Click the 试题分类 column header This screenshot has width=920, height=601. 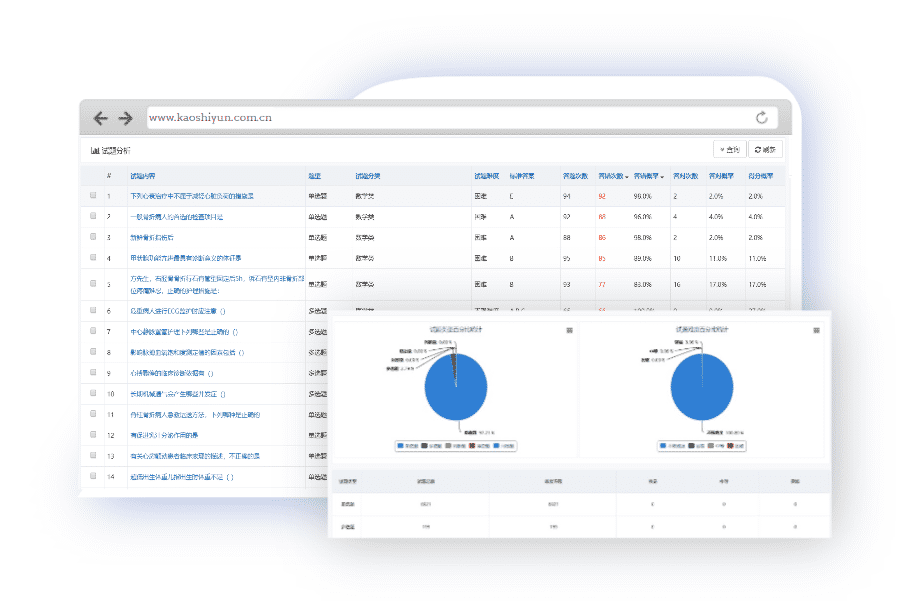(368, 176)
